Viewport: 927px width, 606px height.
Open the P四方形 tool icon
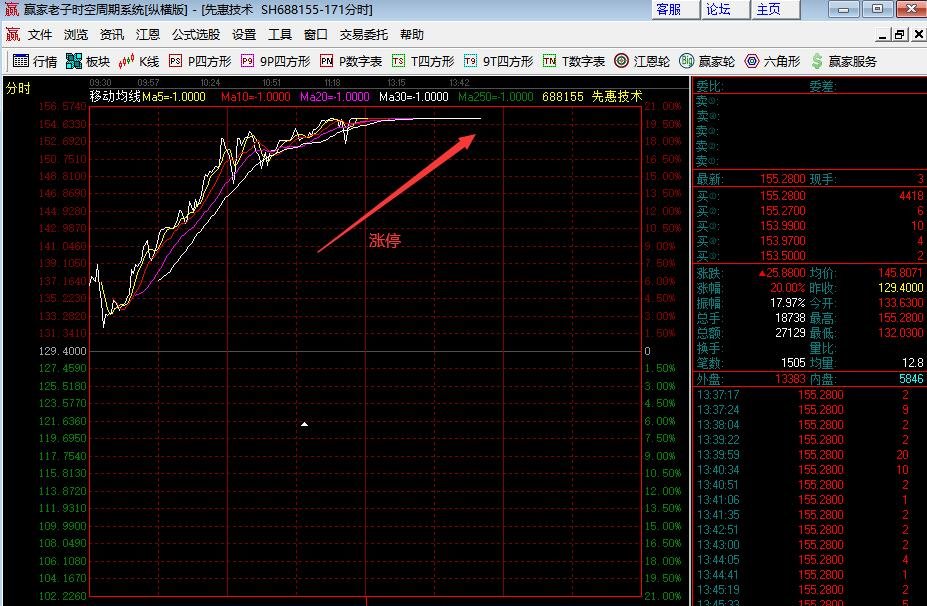click(175, 61)
